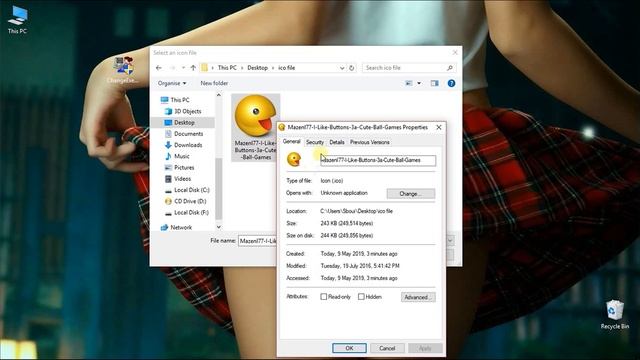640x360 pixels.
Task: Expand the address bar history dropdown
Action: pos(342,68)
